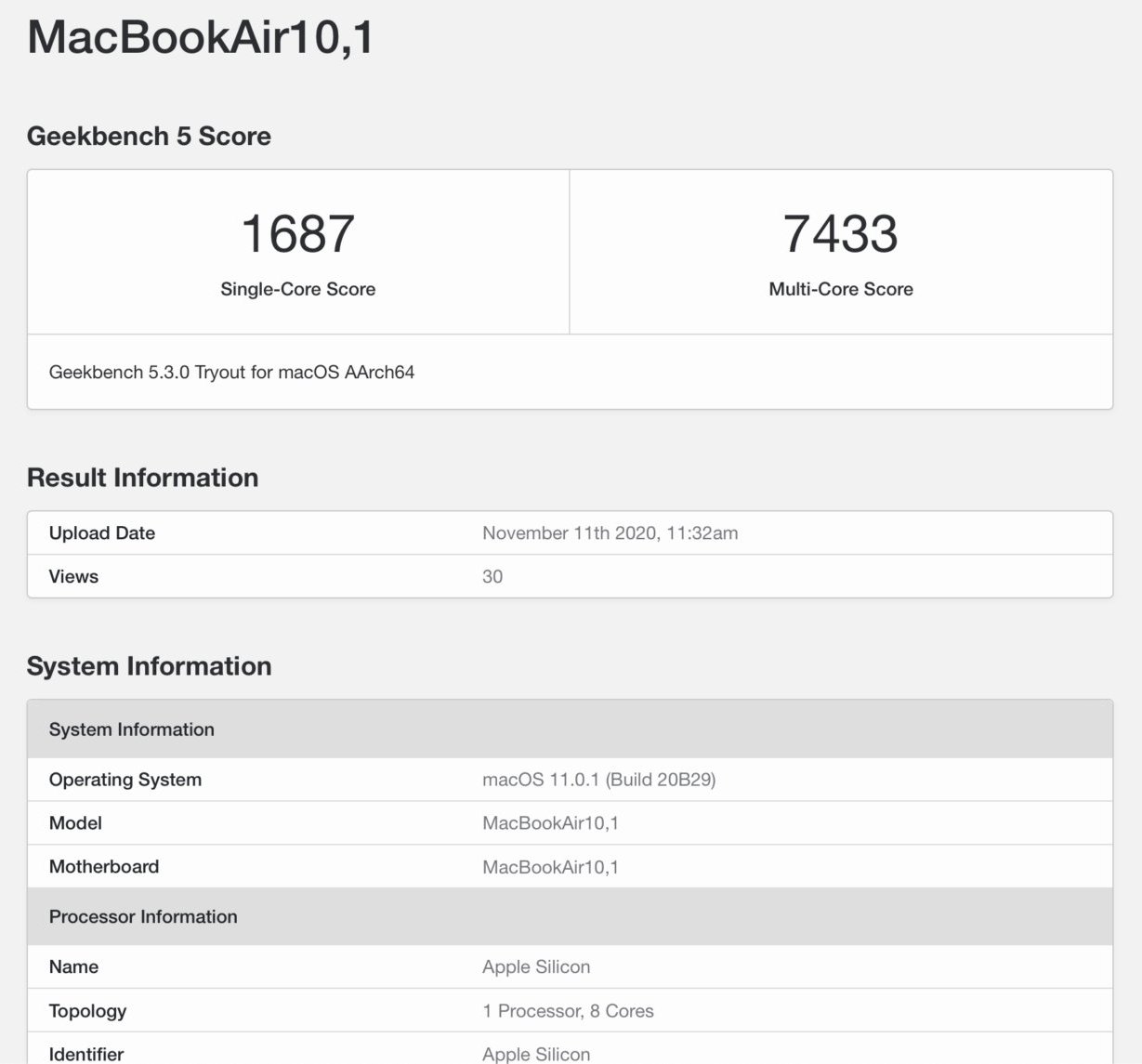Select the Identifier value Apple Silicon
Image resolution: width=1142 pixels, height=1064 pixels.
click(x=535, y=1053)
